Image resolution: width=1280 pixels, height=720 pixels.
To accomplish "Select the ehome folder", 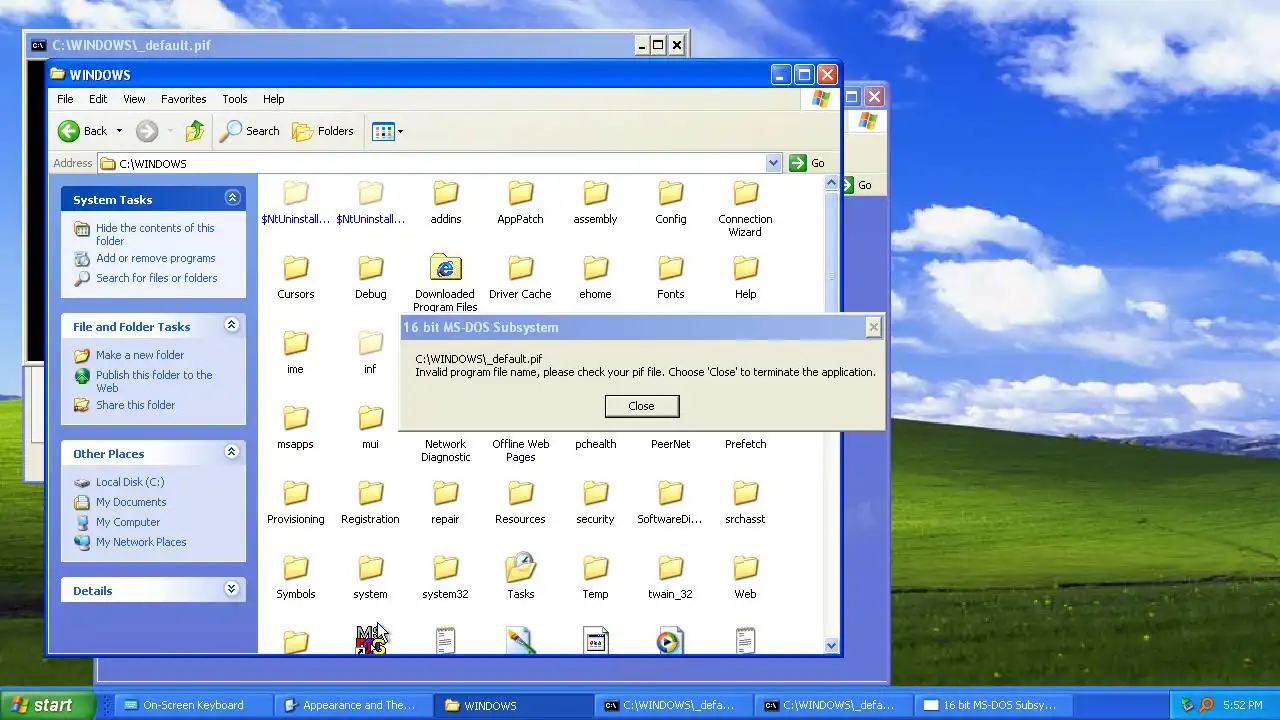I will click(595, 278).
